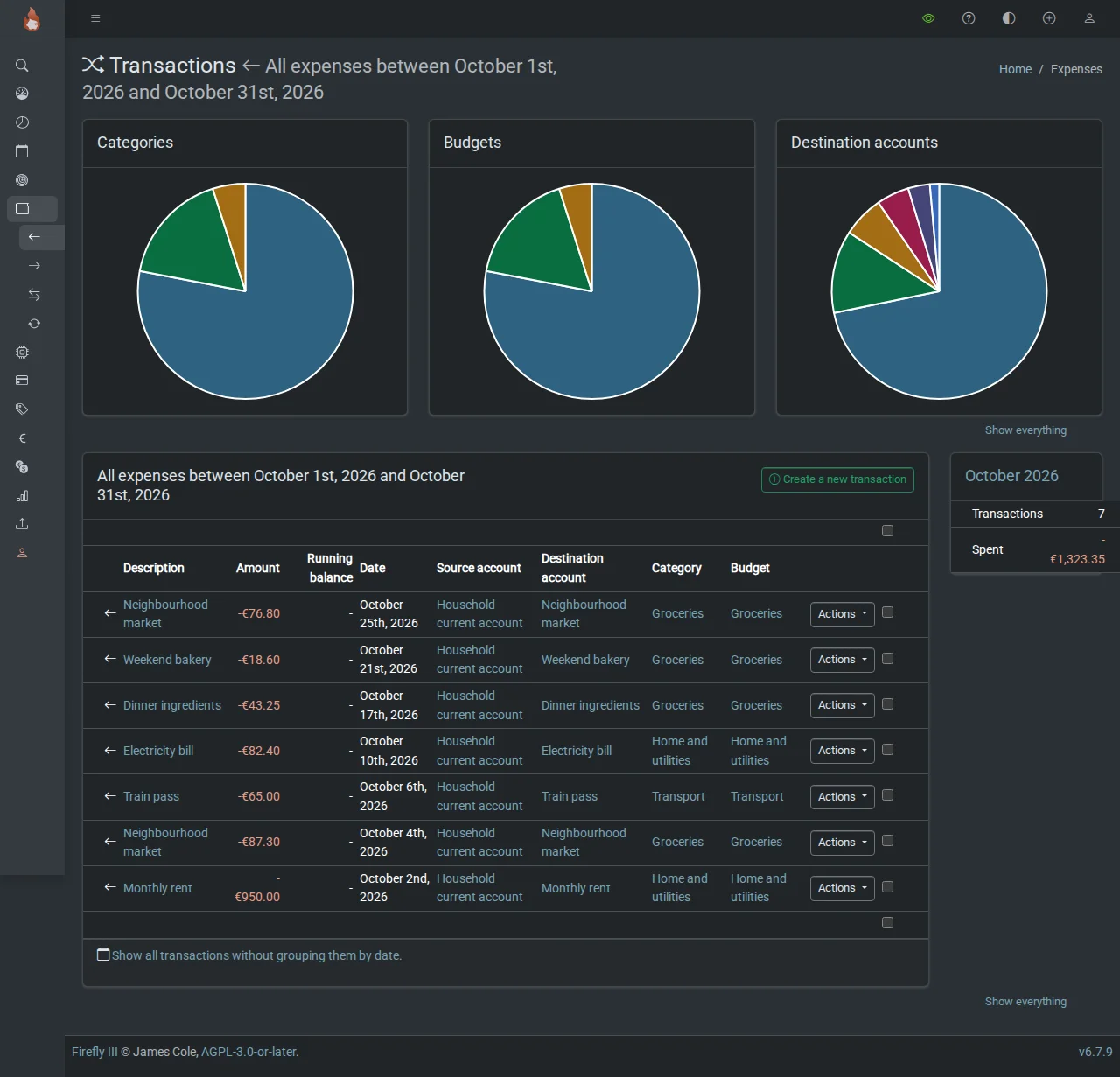Select the right-arrow revenue submenu item
The image size is (1120, 1077).
point(34,266)
